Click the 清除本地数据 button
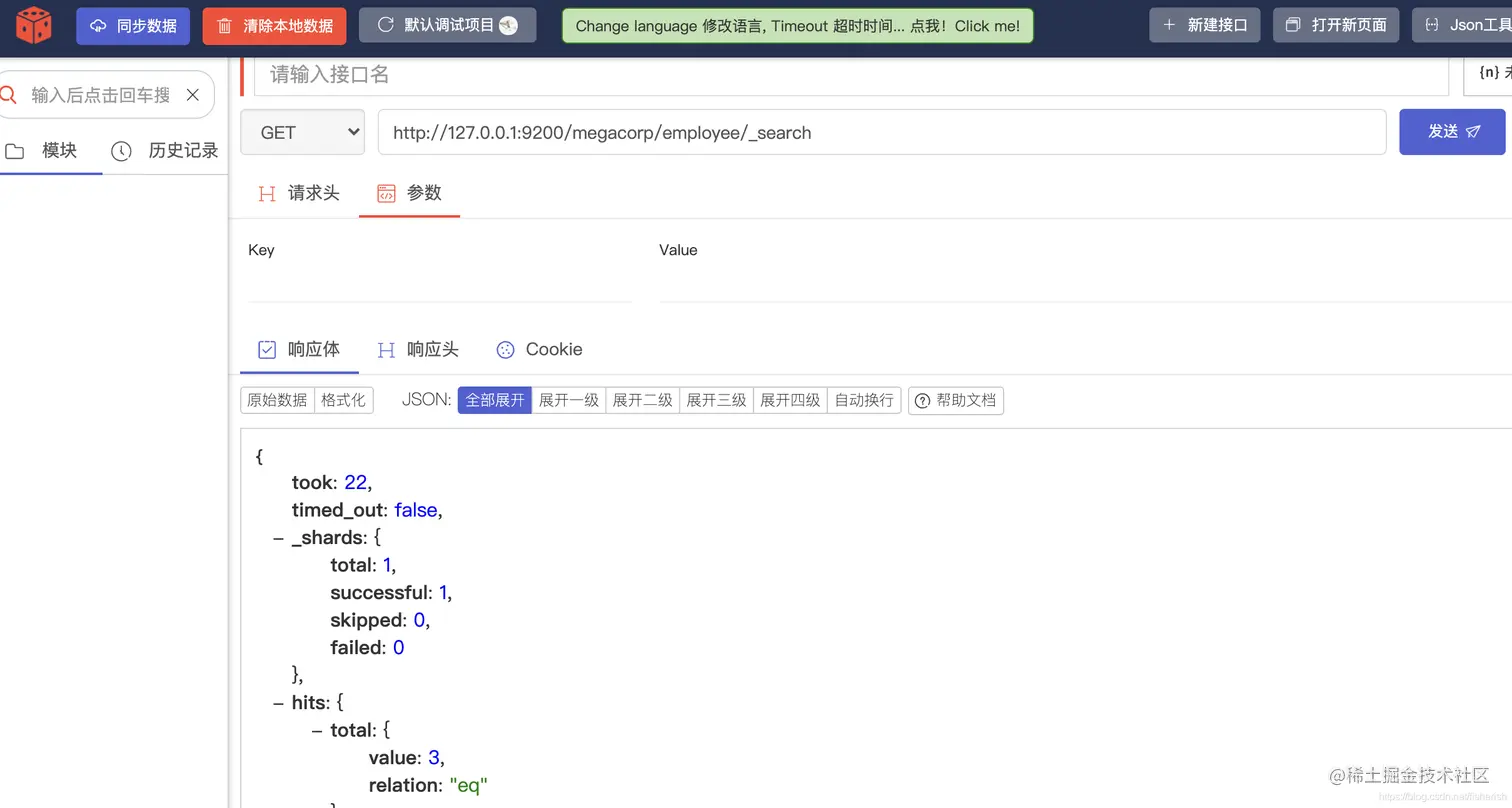Image resolution: width=1512 pixels, height=808 pixels. click(x=274, y=26)
